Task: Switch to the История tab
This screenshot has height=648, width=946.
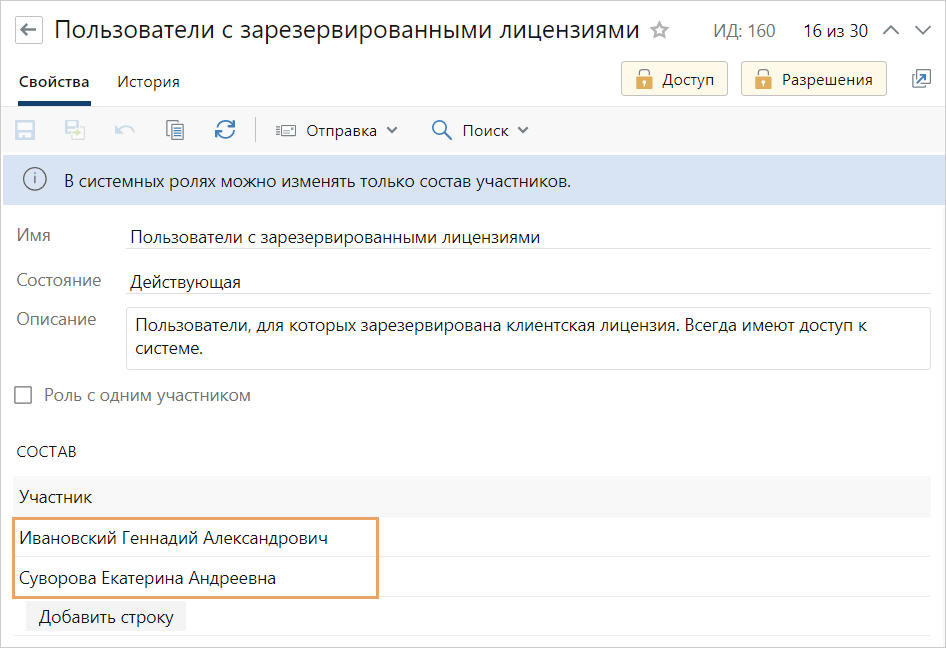Action: pos(147,82)
